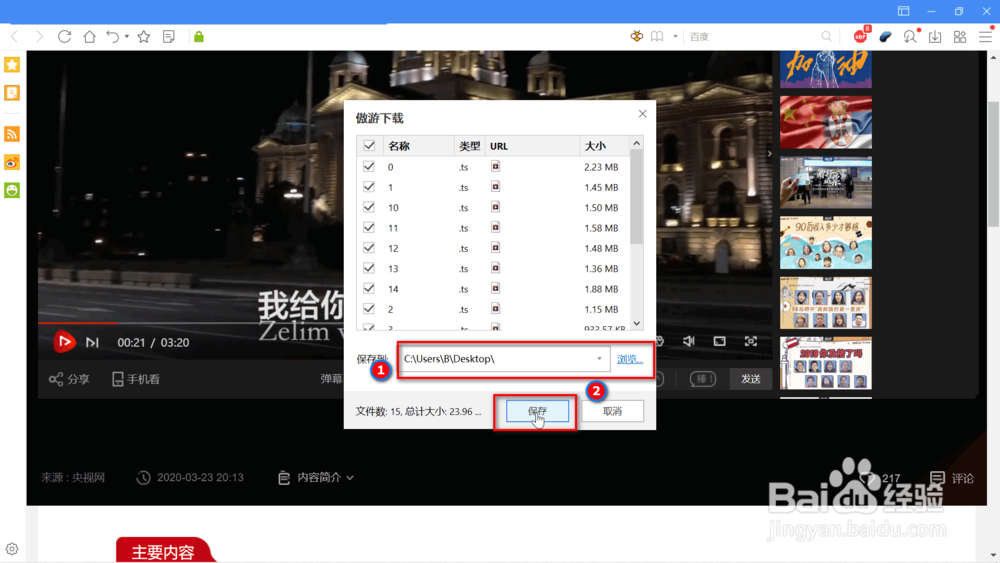
Task: Open sidebar settings gear icon
Action: [12, 549]
